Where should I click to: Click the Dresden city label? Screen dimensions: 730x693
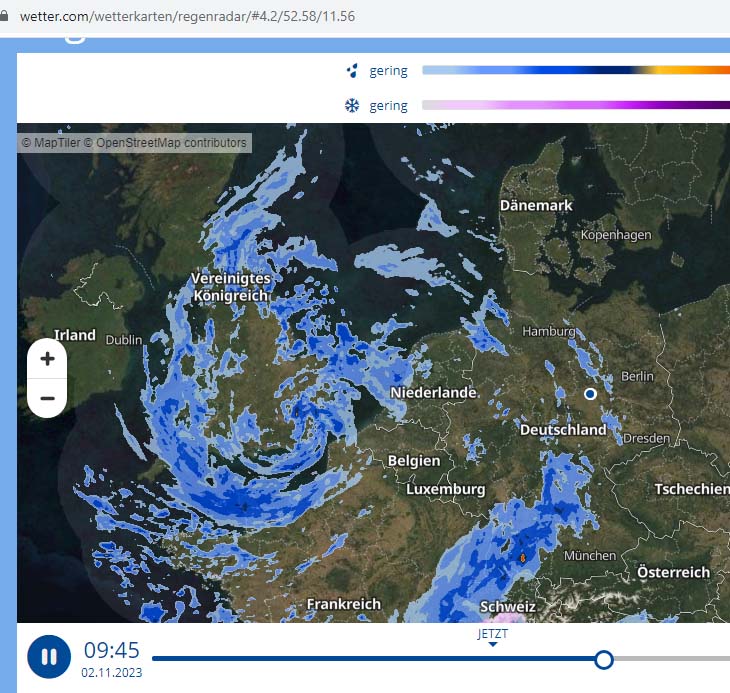click(646, 438)
